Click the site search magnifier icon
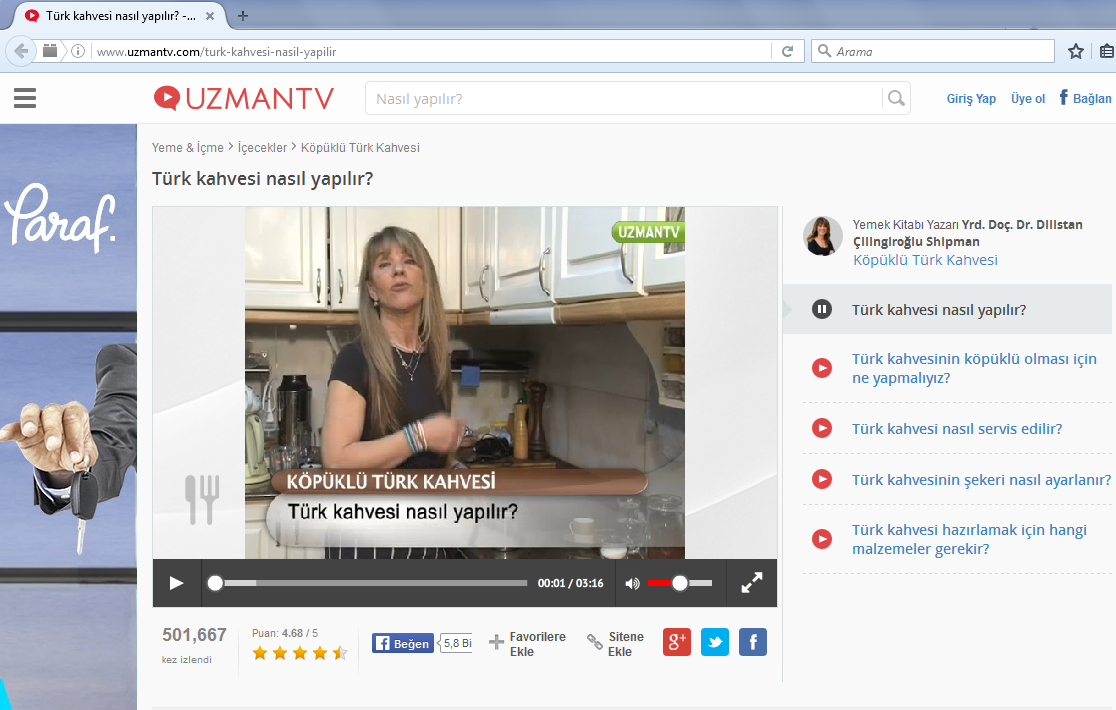Viewport: 1116px width, 710px height. pos(896,98)
